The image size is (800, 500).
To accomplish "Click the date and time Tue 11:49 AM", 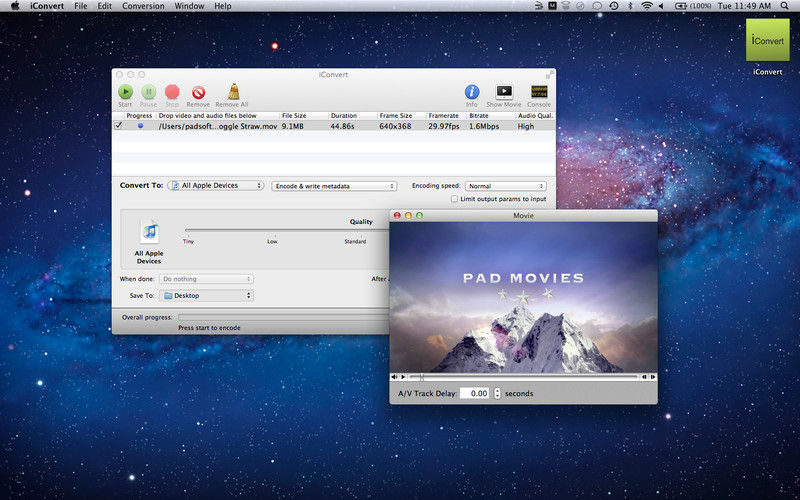I will click(x=744, y=6).
